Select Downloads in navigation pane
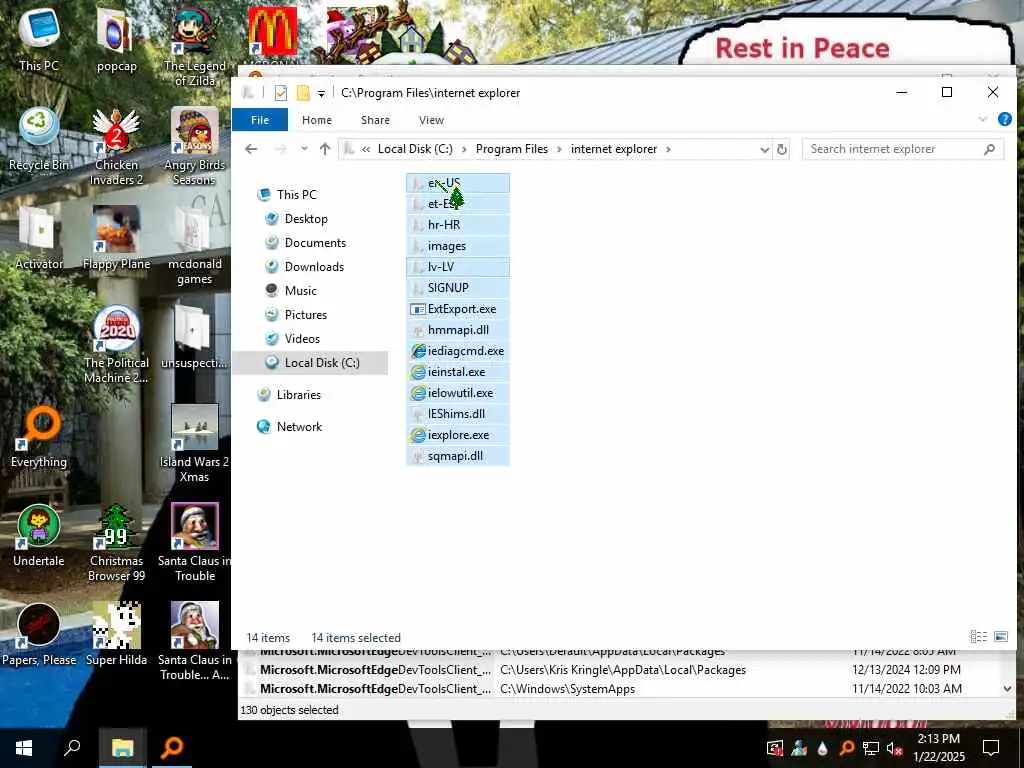 coord(314,266)
